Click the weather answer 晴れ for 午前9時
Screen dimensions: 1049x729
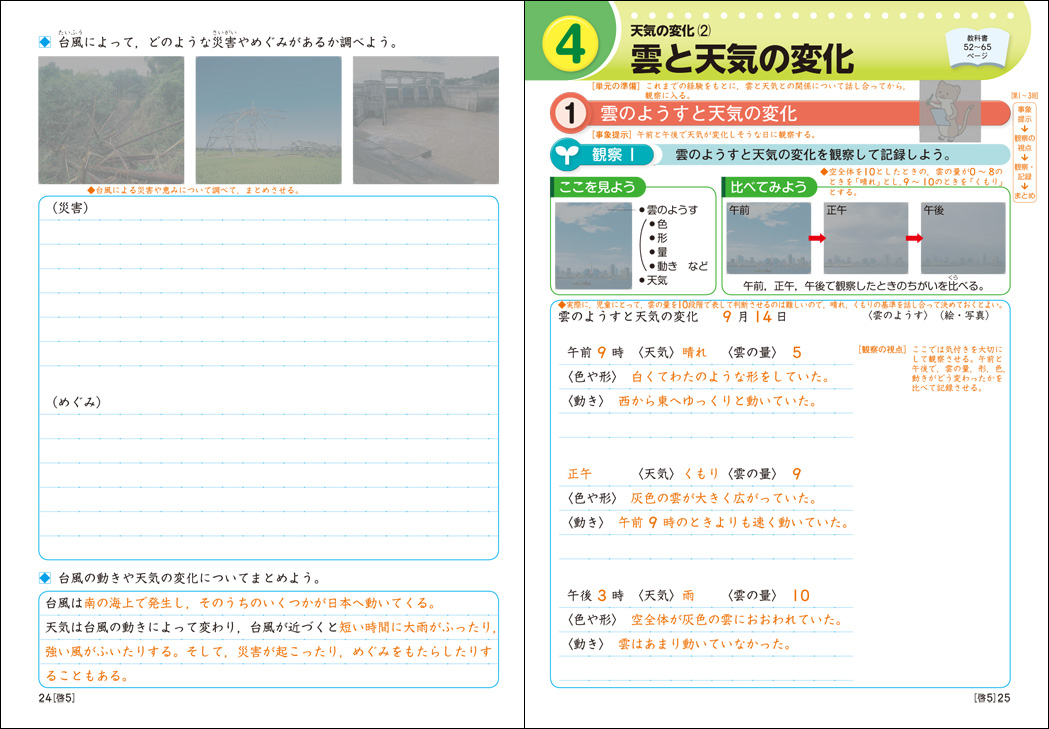(x=694, y=352)
